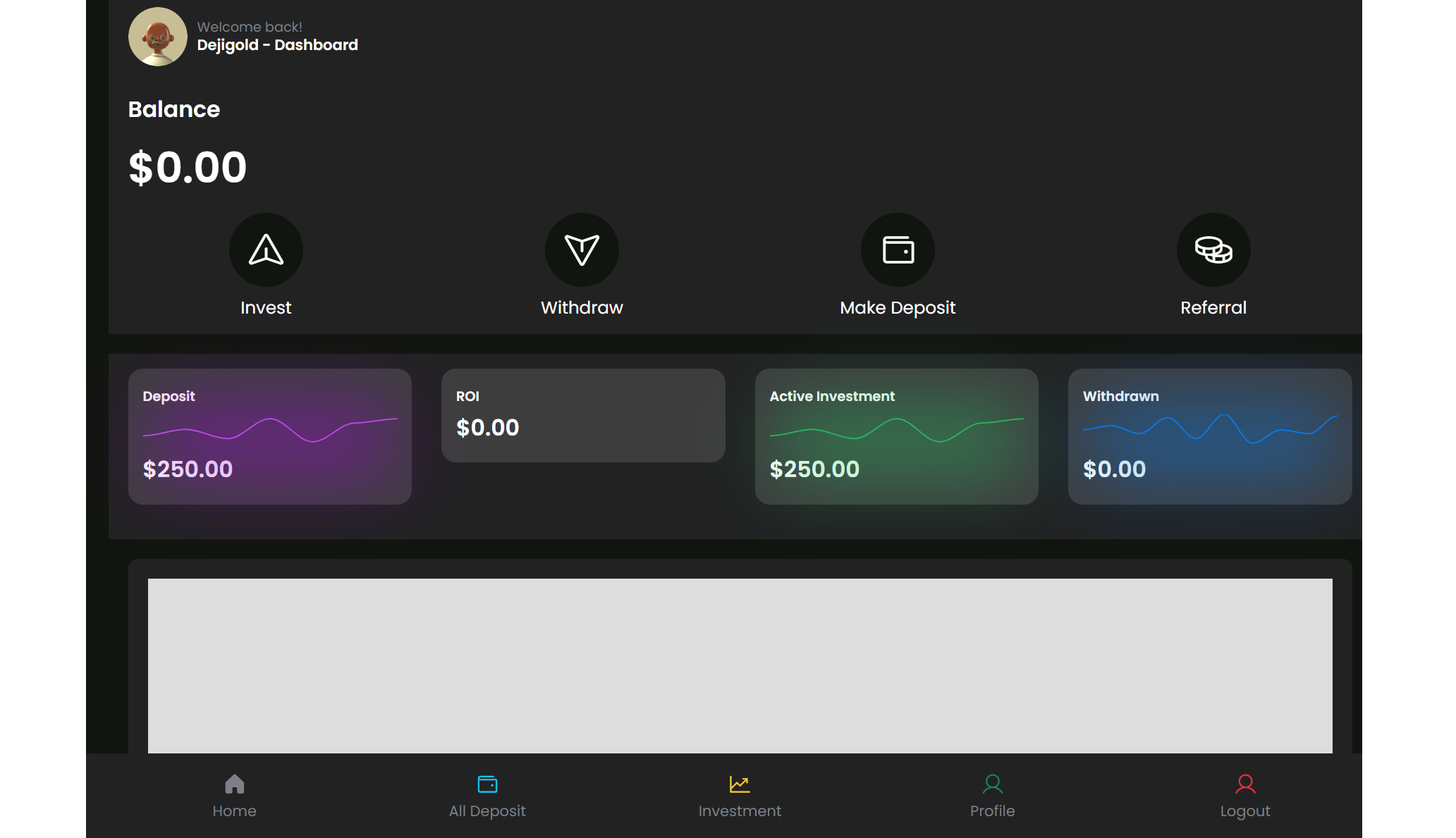The height and width of the screenshot is (838, 1456).
Task: Go to the Home tab label
Action: (234, 811)
